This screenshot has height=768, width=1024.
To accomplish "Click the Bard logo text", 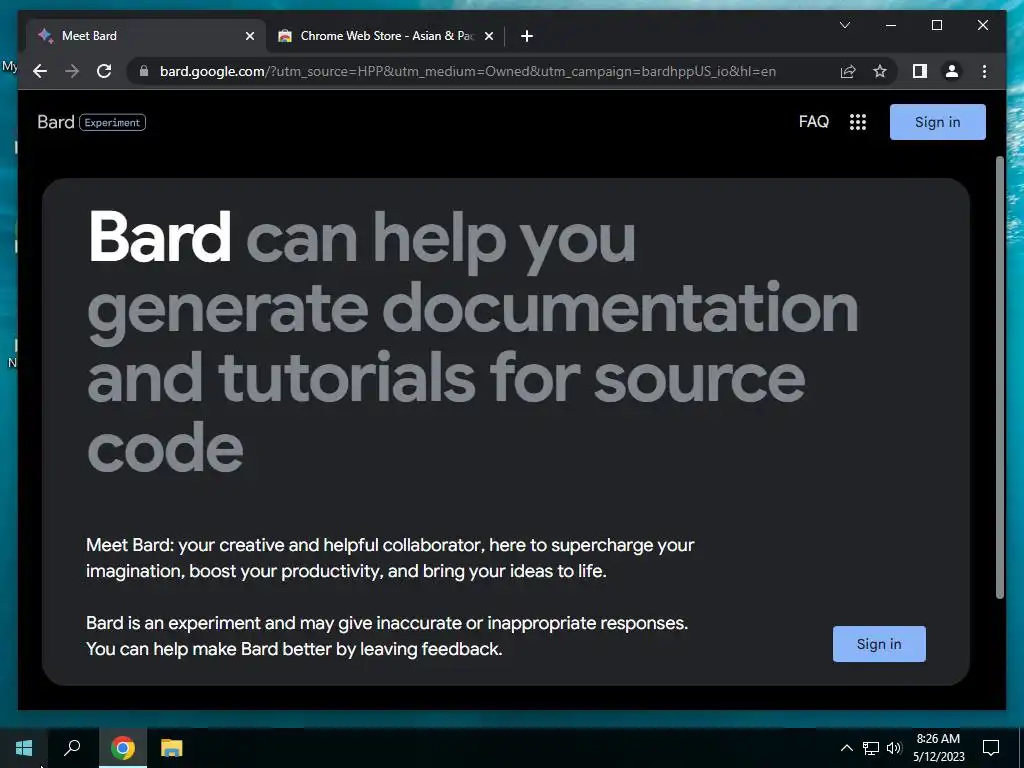I will [x=56, y=122].
